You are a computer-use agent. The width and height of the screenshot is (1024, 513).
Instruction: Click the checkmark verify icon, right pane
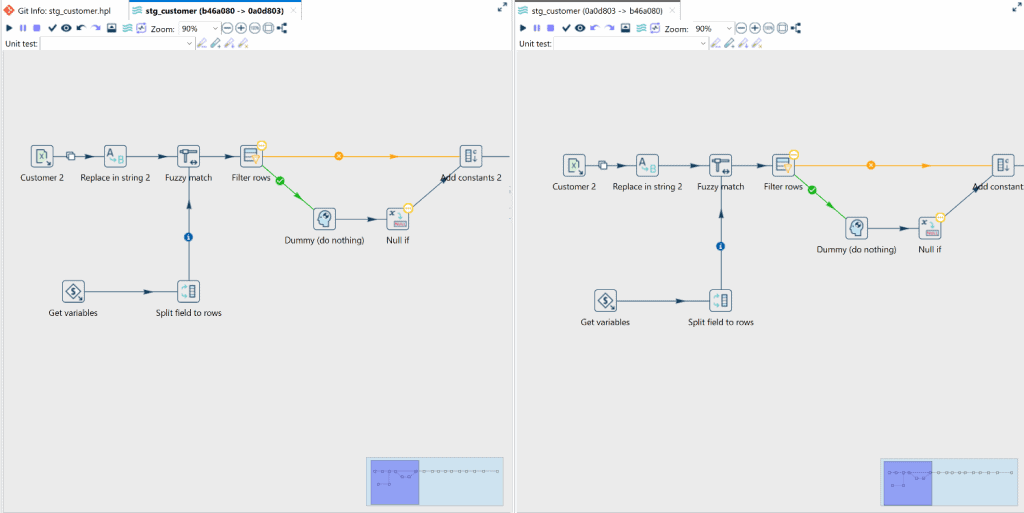pos(566,28)
